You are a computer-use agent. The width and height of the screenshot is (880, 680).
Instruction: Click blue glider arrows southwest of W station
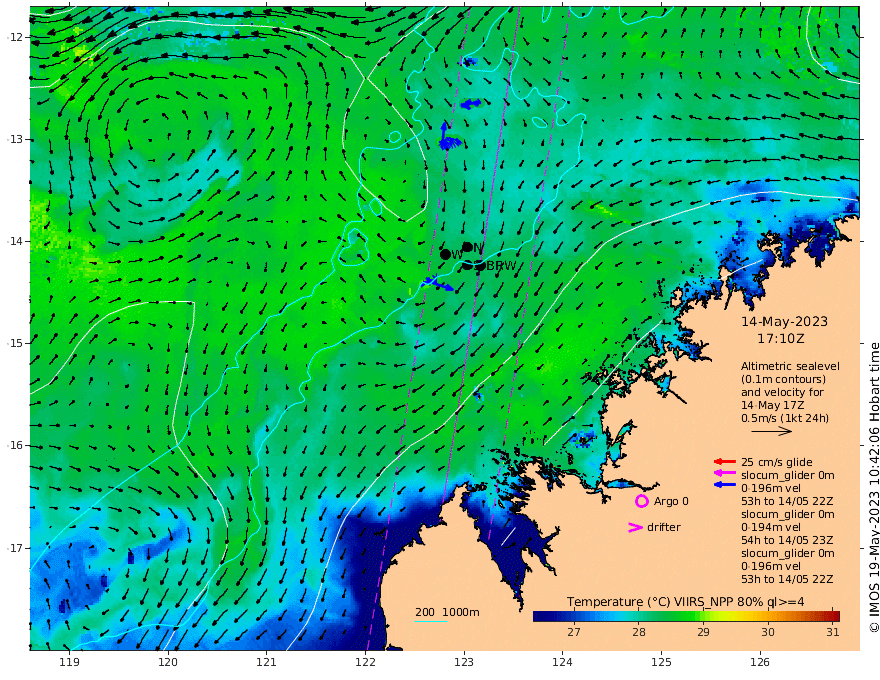[437, 283]
